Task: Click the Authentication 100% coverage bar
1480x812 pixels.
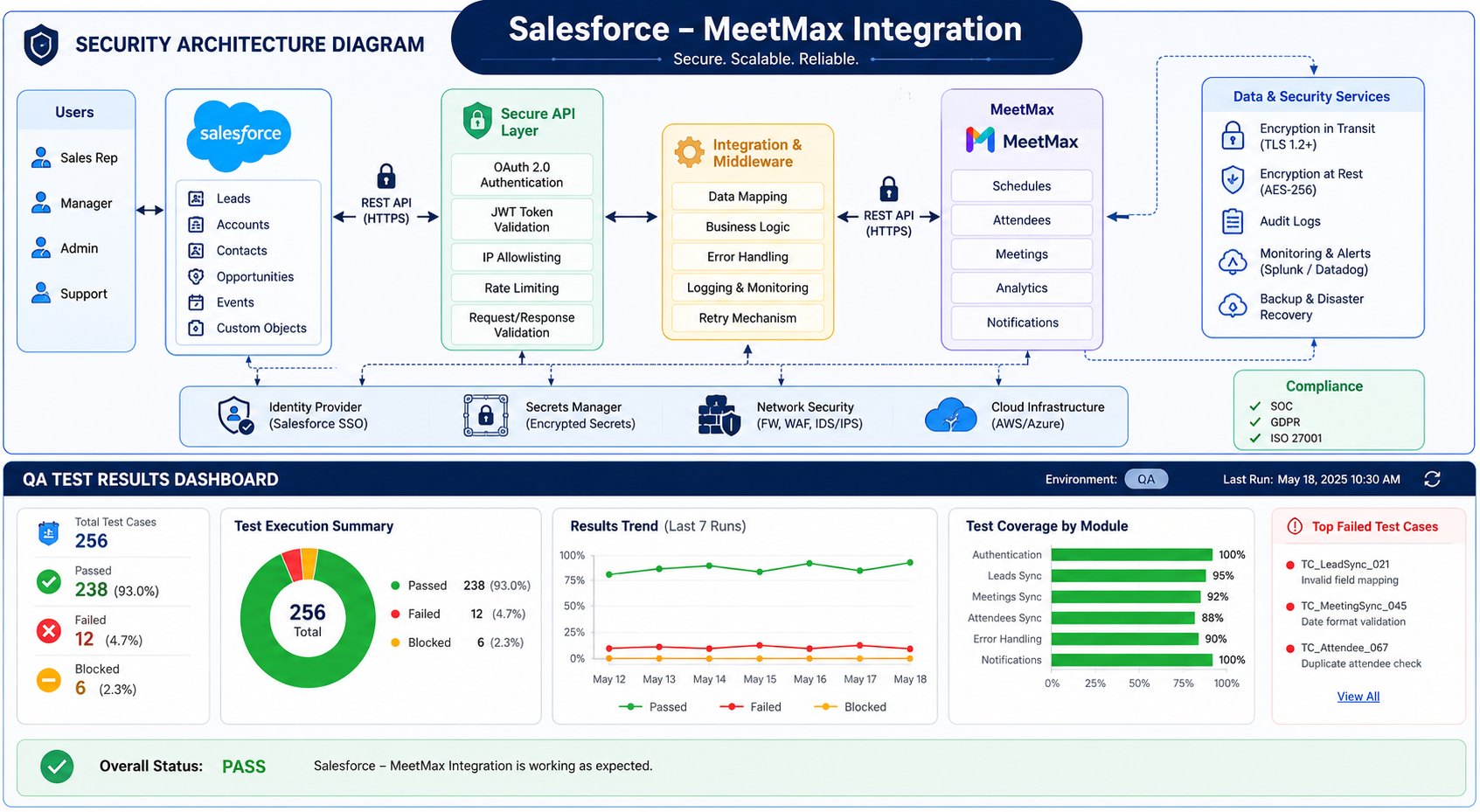Action: [1132, 555]
